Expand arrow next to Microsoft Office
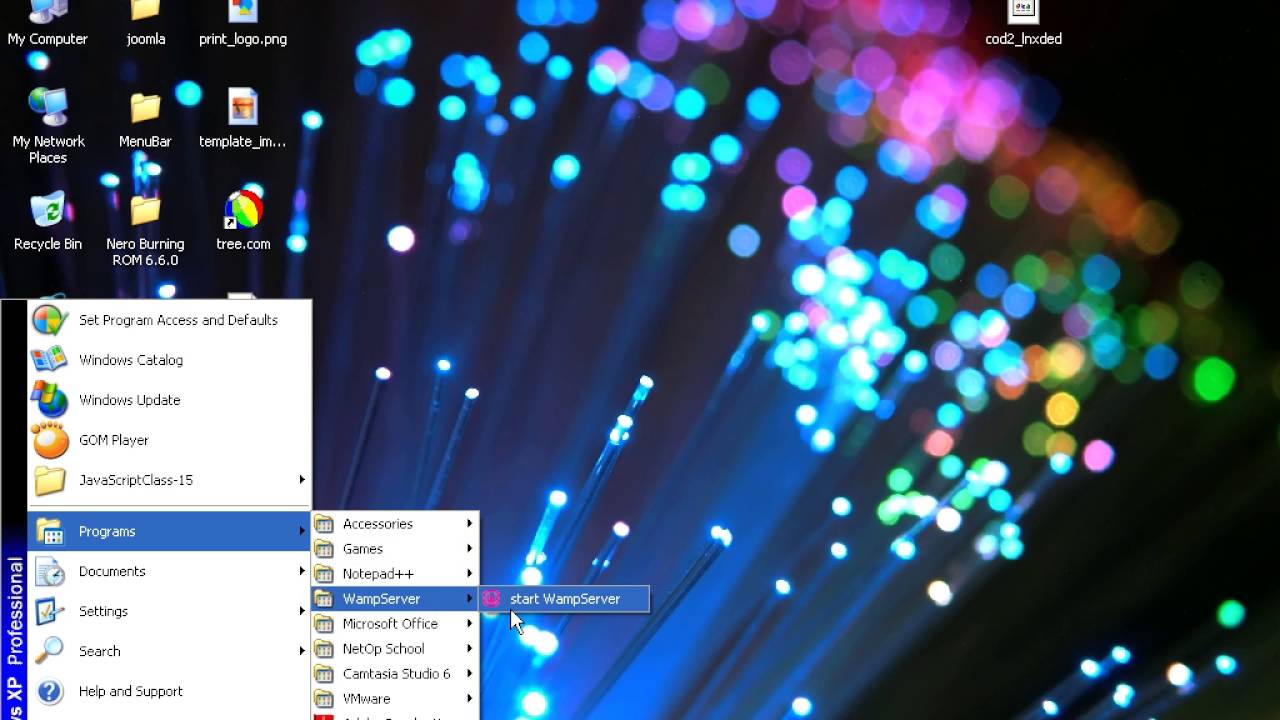 pos(469,623)
